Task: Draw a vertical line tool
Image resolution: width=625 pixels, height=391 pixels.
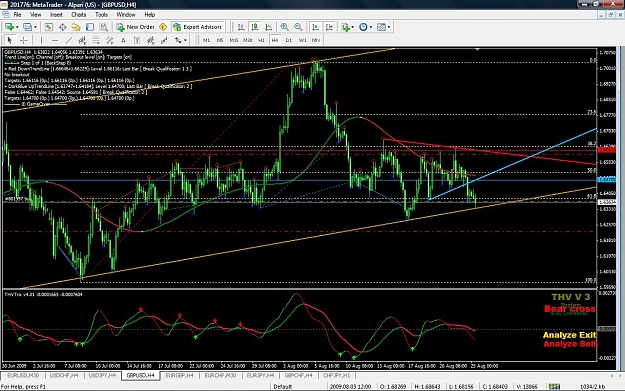Action: [x=41, y=40]
